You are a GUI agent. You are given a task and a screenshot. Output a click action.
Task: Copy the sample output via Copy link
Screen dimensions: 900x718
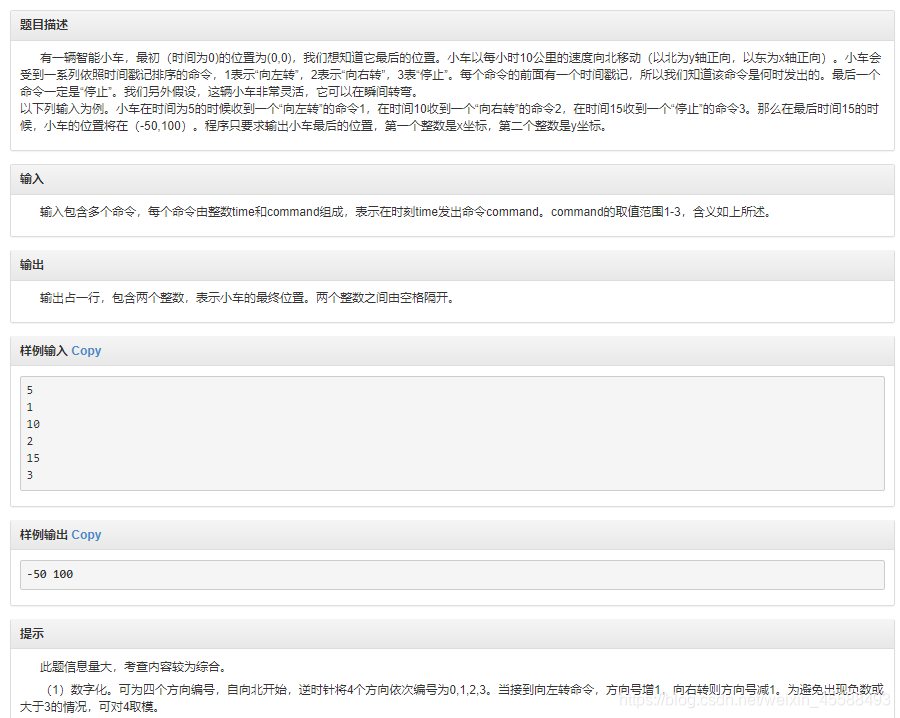click(x=86, y=535)
